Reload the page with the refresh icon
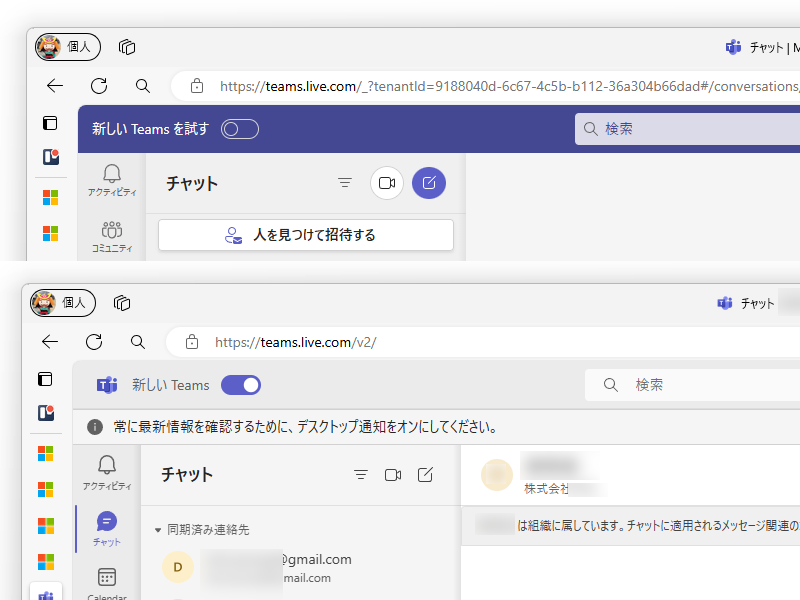Screen dimensions: 800x600 (x=98, y=86)
